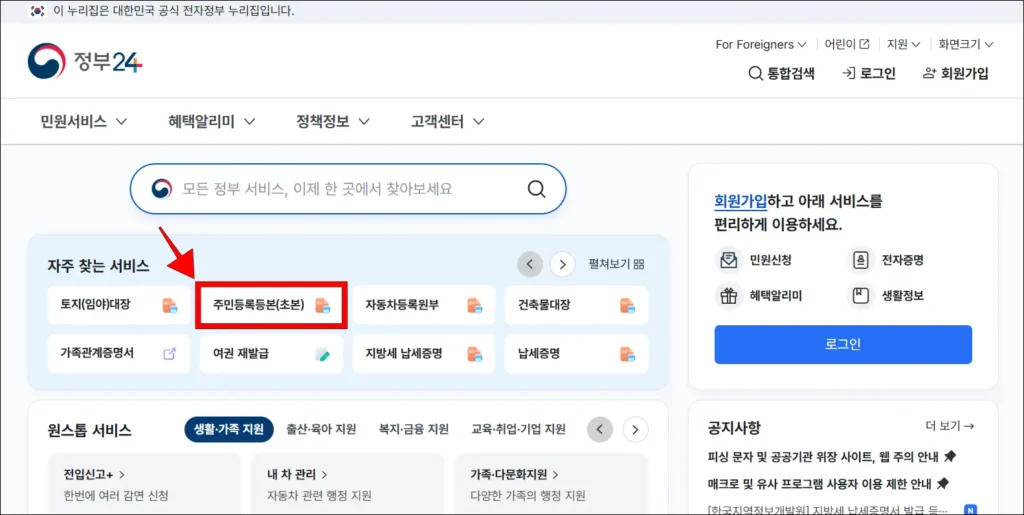
Task: Click the Korean flag icon in the top banner
Action: point(38,11)
